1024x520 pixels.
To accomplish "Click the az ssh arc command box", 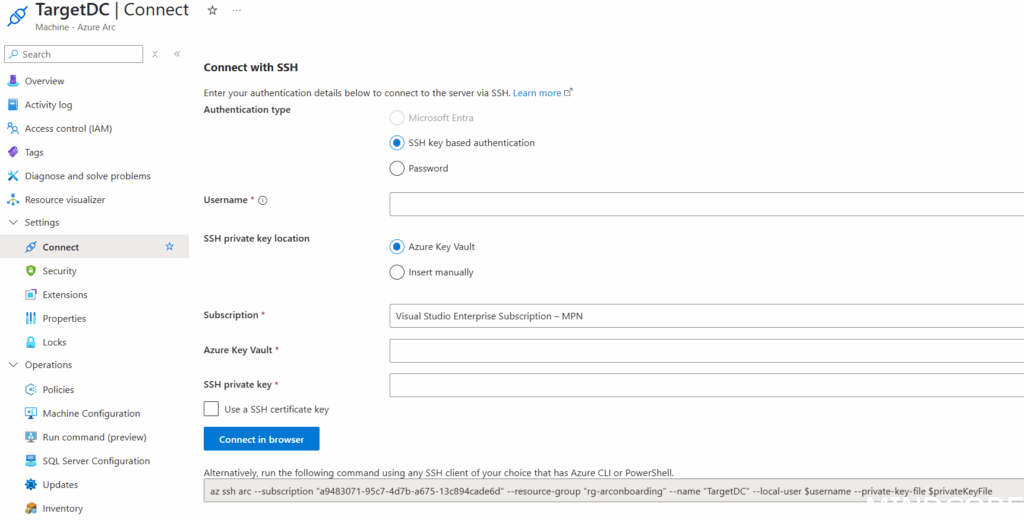I will [x=614, y=491].
